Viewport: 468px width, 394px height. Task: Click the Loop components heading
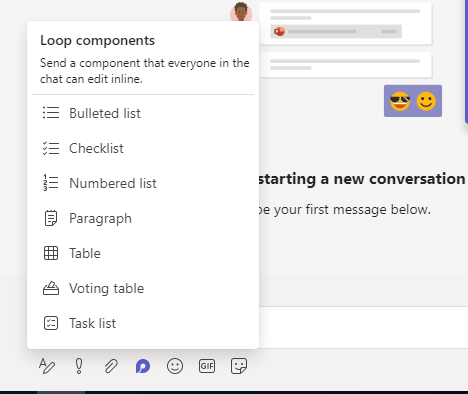coord(97,41)
